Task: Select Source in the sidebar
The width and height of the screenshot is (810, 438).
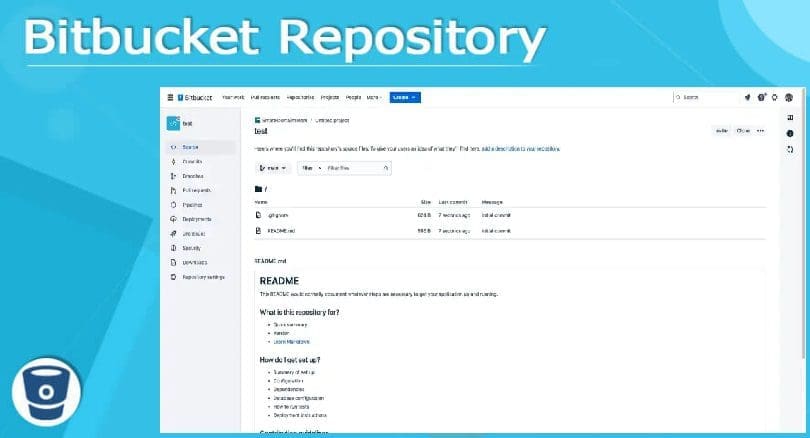Action: coord(201,147)
